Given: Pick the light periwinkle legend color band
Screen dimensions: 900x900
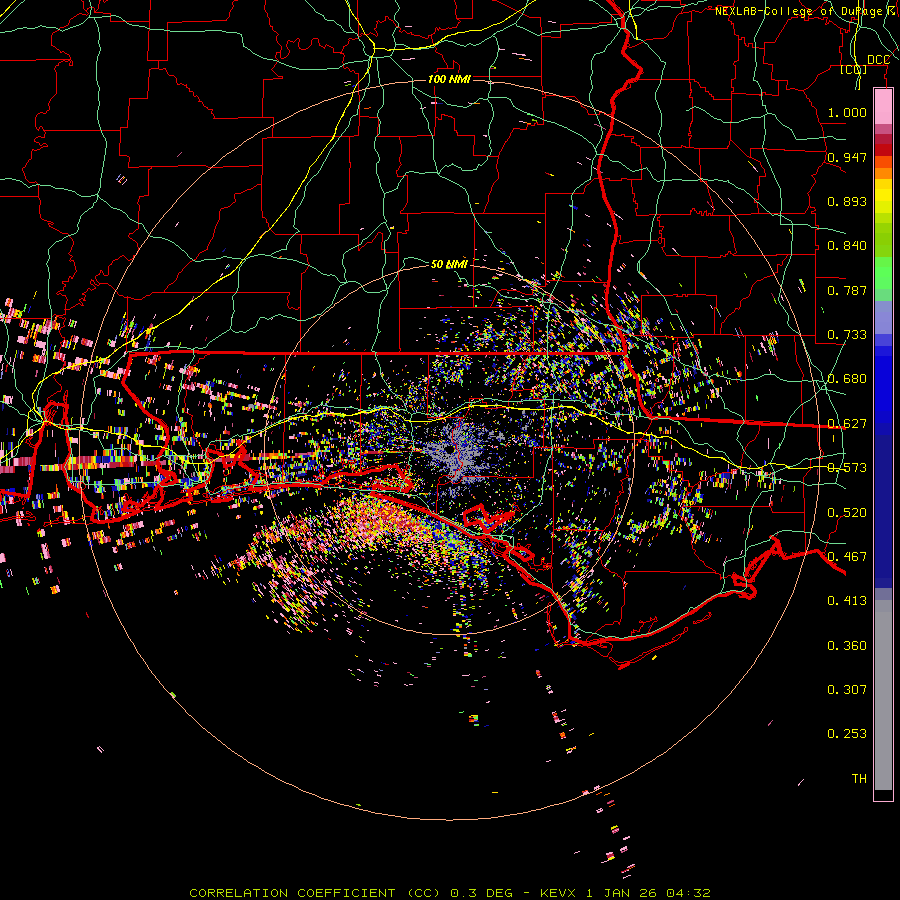Looking at the screenshot, I should click(x=883, y=318).
